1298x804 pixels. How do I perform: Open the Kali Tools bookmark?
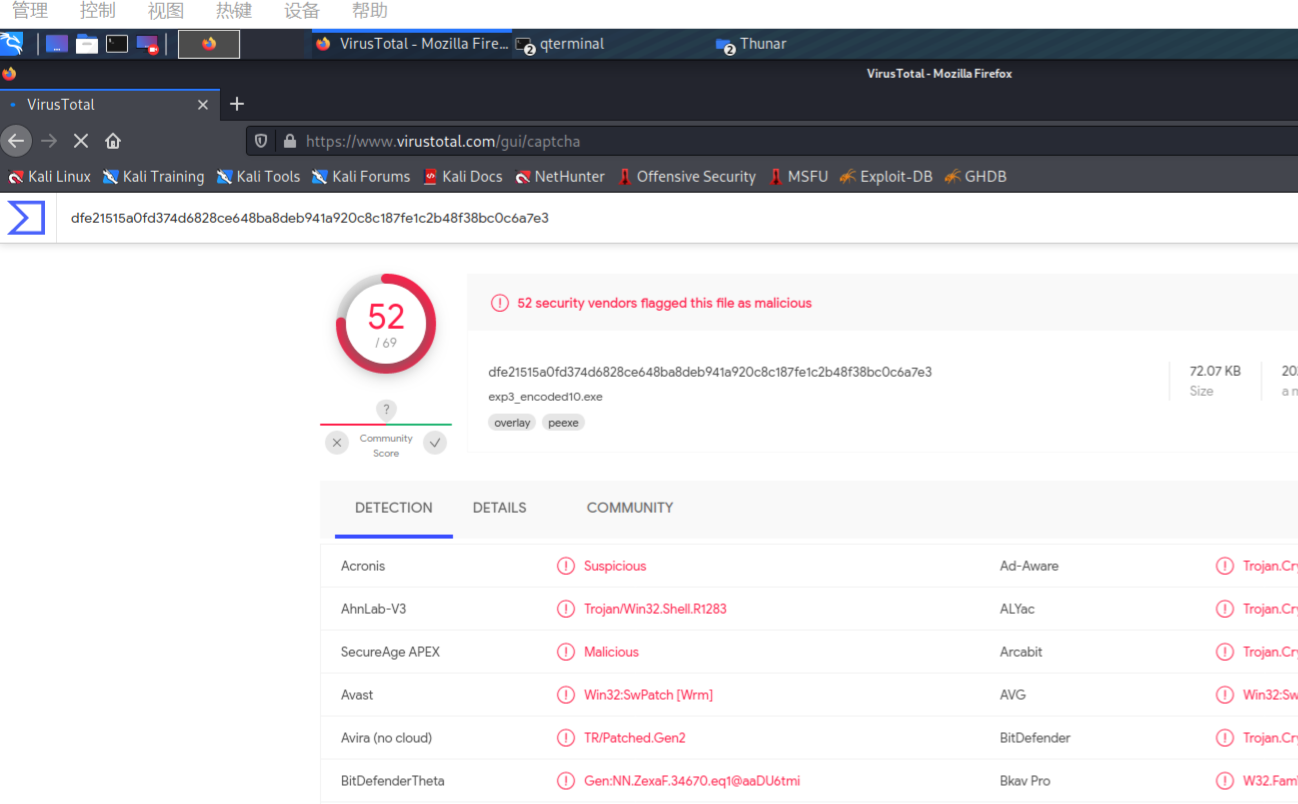[x=258, y=177]
